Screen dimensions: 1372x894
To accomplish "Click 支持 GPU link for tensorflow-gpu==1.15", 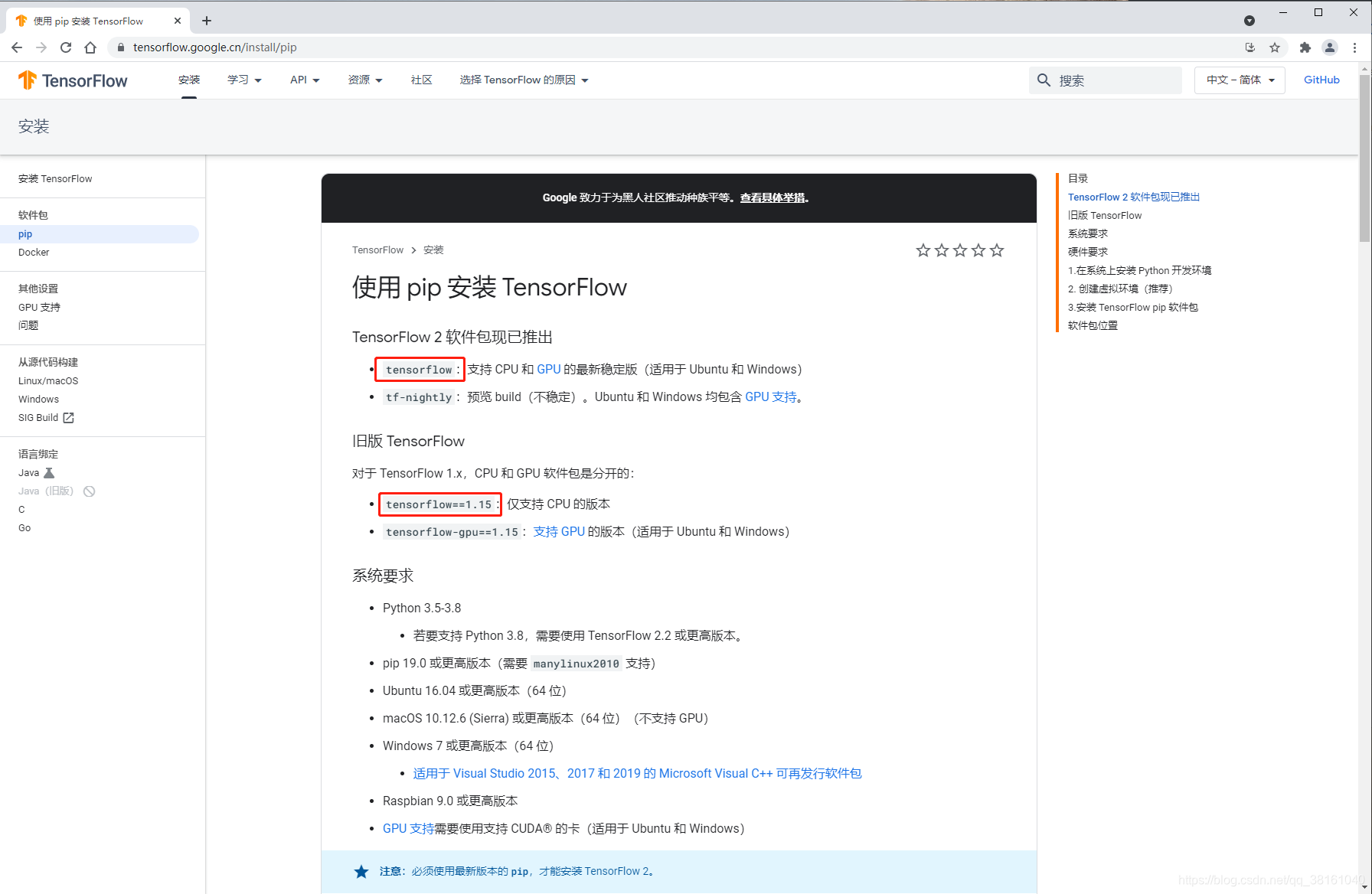I will [x=559, y=531].
